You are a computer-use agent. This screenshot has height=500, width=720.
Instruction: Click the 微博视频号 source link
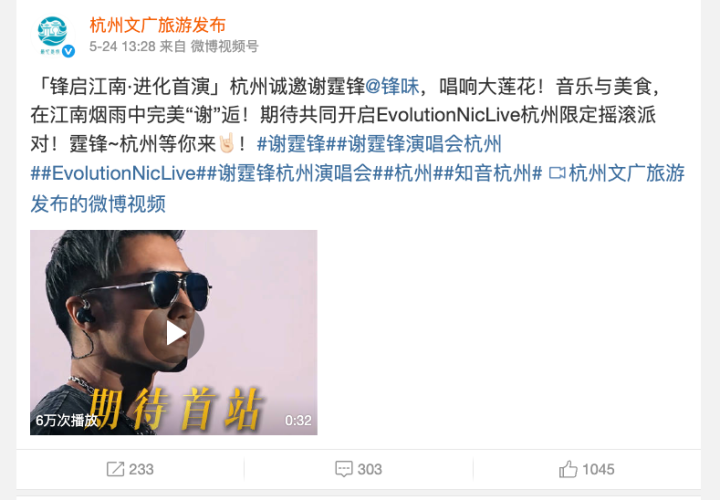pyautogui.click(x=225, y=46)
